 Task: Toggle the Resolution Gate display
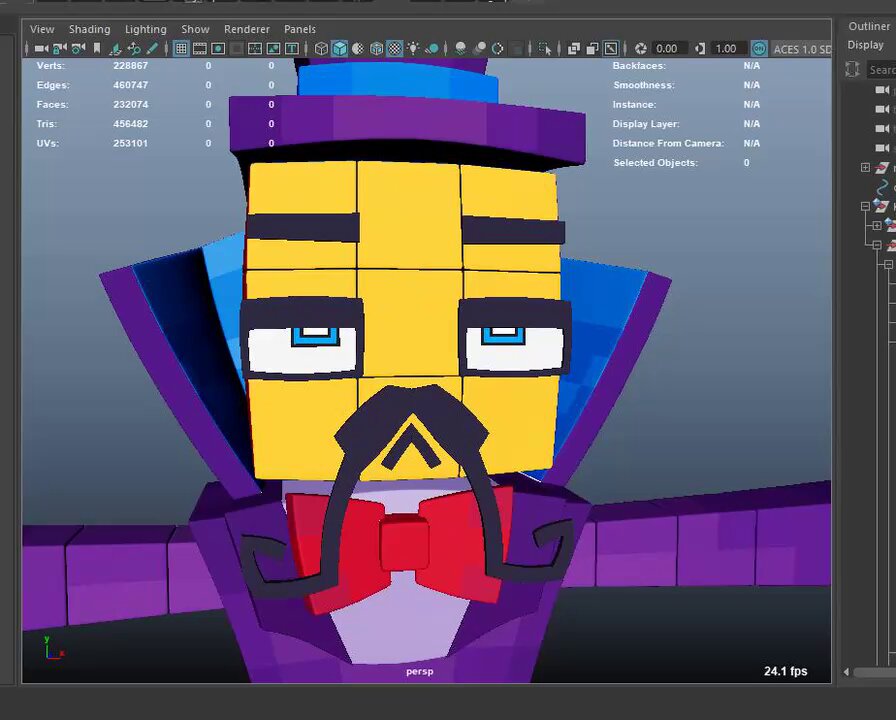pyautogui.click(x=218, y=49)
